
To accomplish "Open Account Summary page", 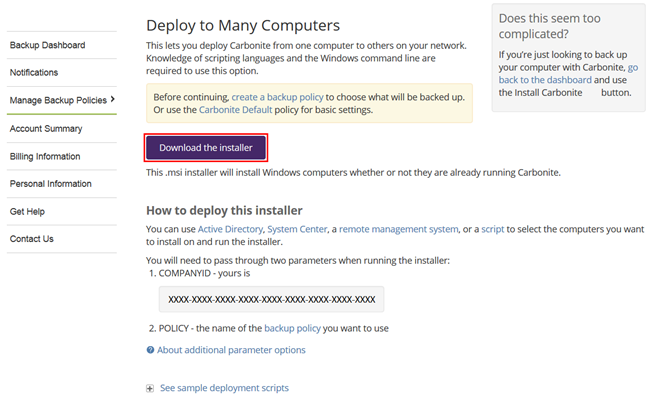I will click(x=46, y=129).
